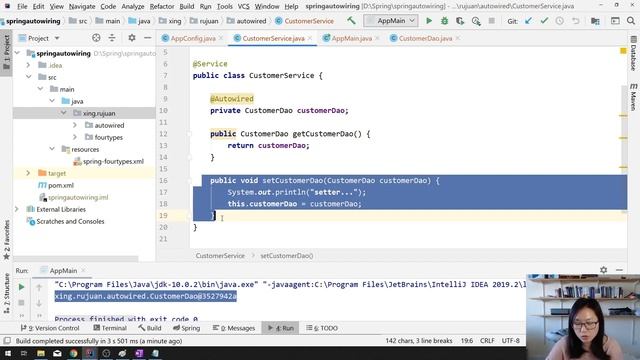Open Run panel settings gear

604,270
